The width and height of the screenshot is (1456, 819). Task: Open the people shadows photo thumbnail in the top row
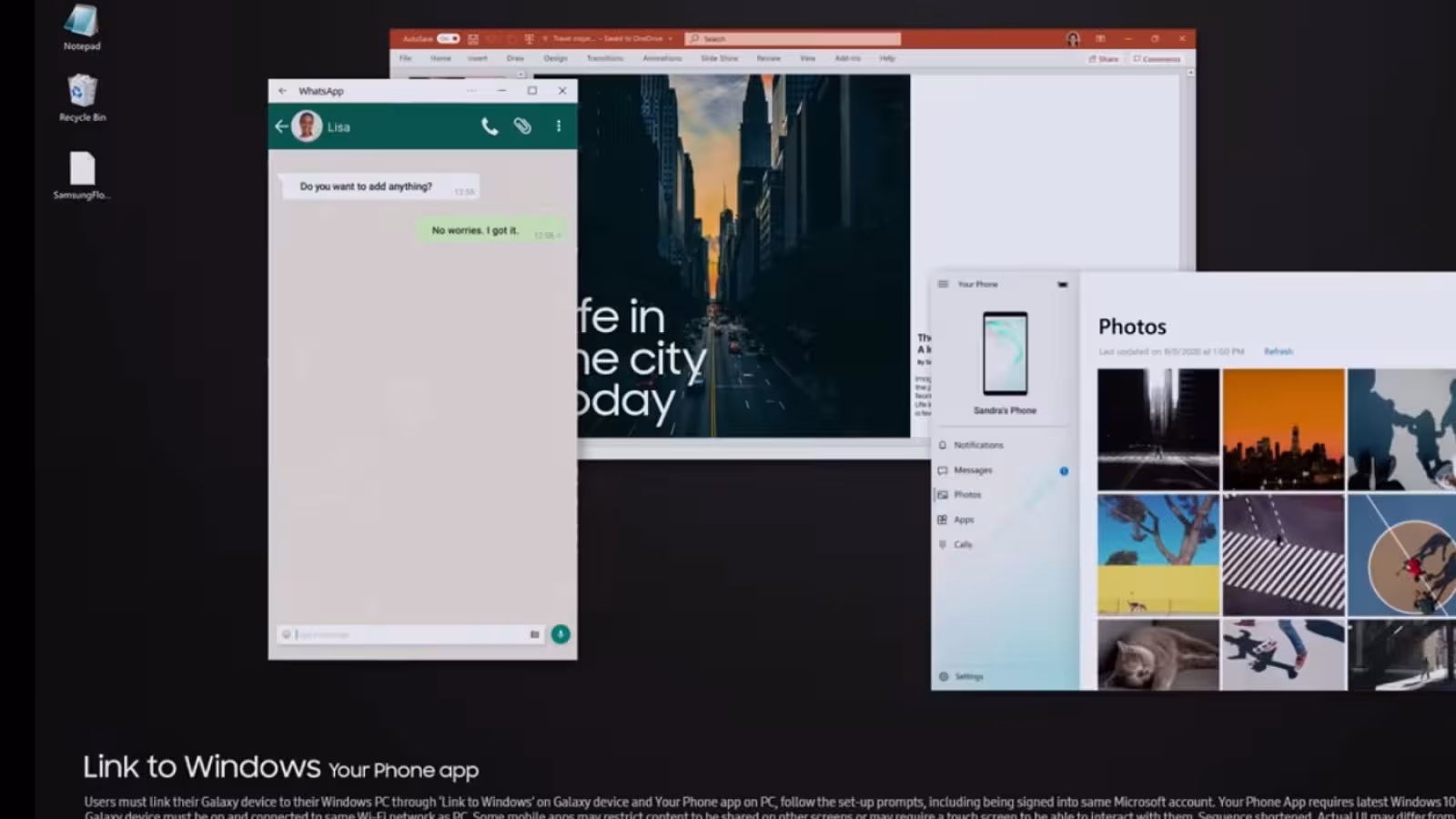point(1401,430)
